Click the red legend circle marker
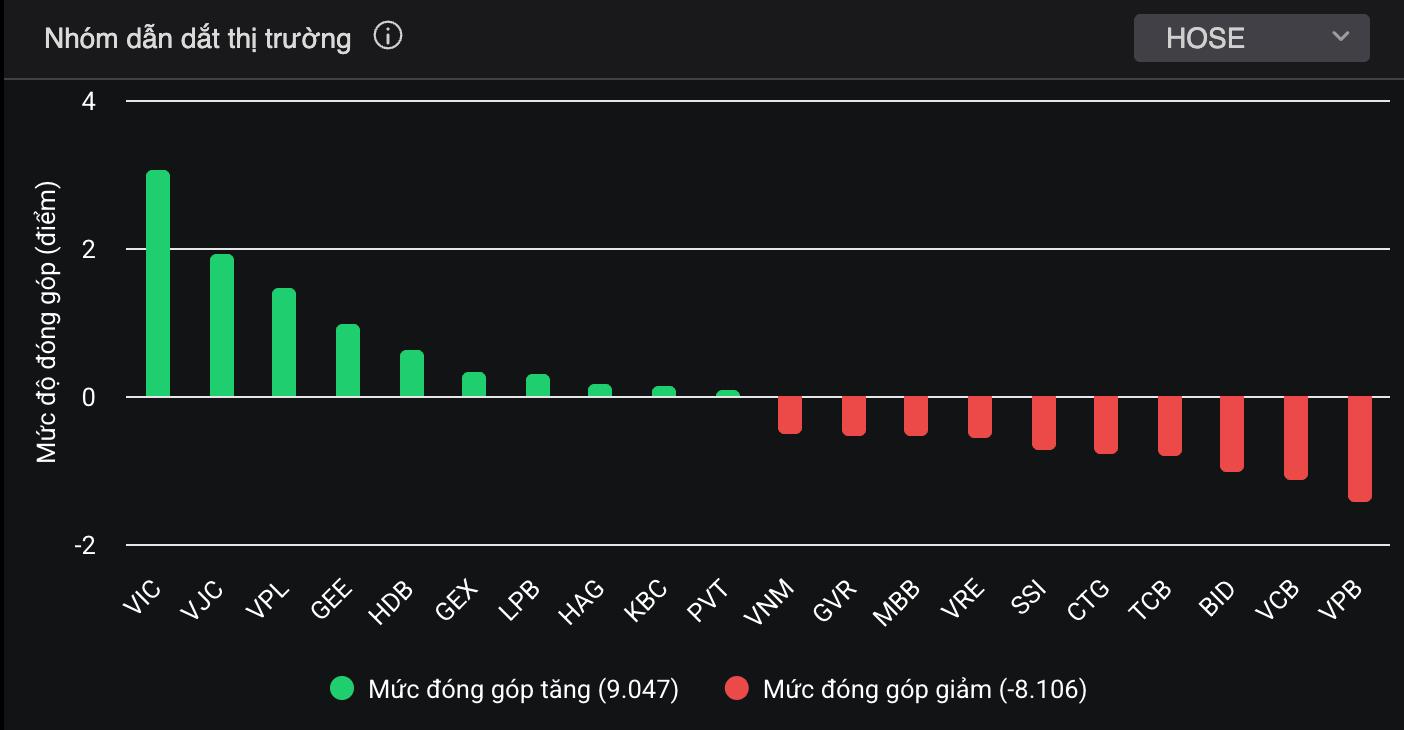The height and width of the screenshot is (730, 1404). point(737,689)
